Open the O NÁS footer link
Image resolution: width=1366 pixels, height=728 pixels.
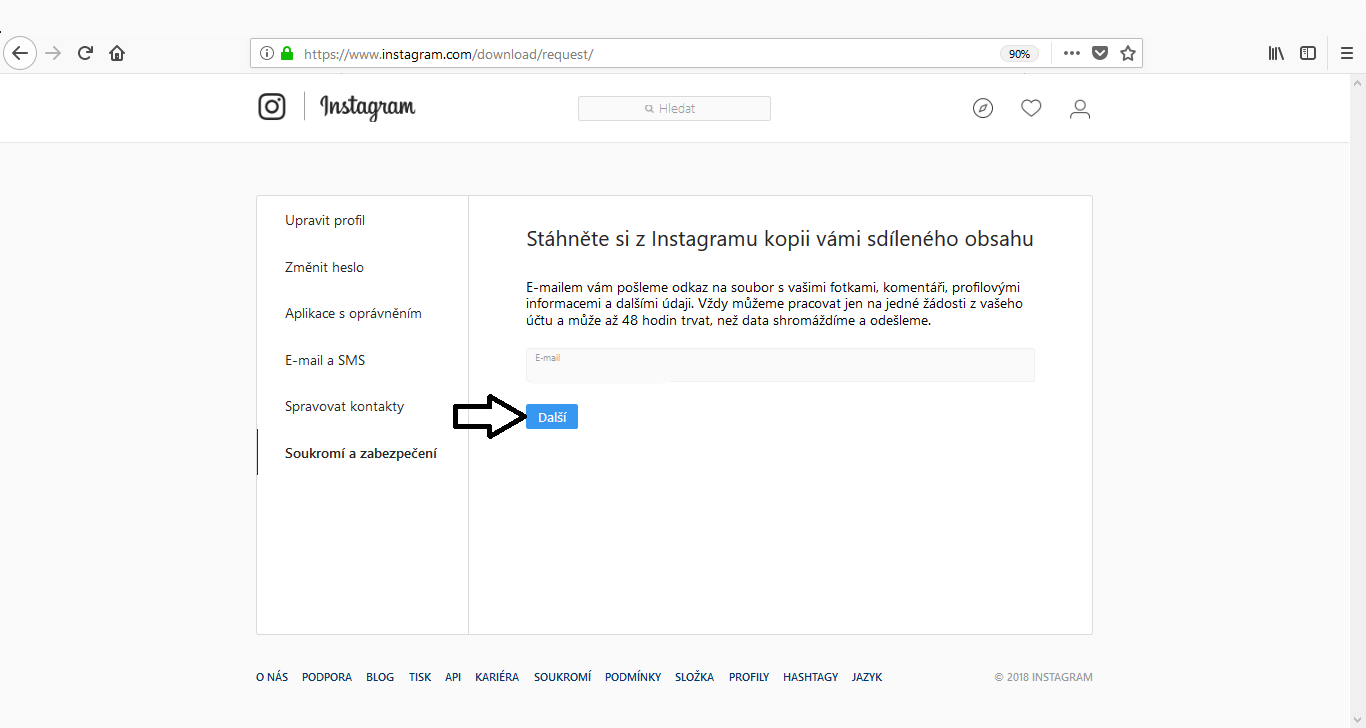click(272, 677)
